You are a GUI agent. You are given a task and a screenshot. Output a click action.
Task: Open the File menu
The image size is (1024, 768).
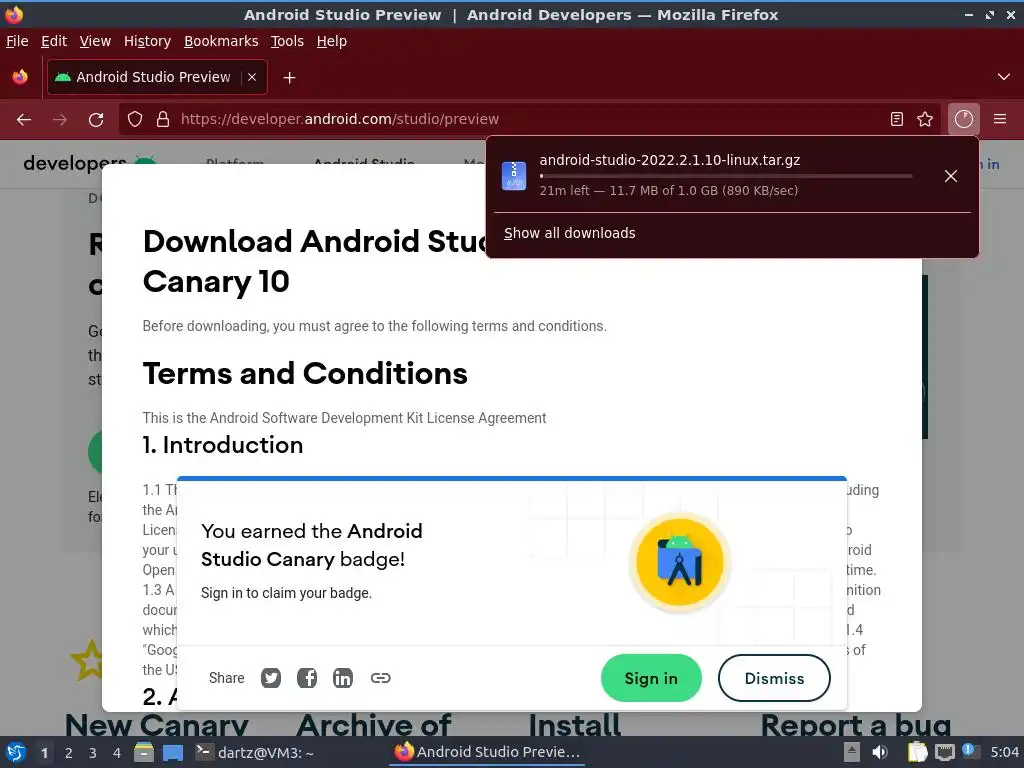pyautogui.click(x=17, y=41)
